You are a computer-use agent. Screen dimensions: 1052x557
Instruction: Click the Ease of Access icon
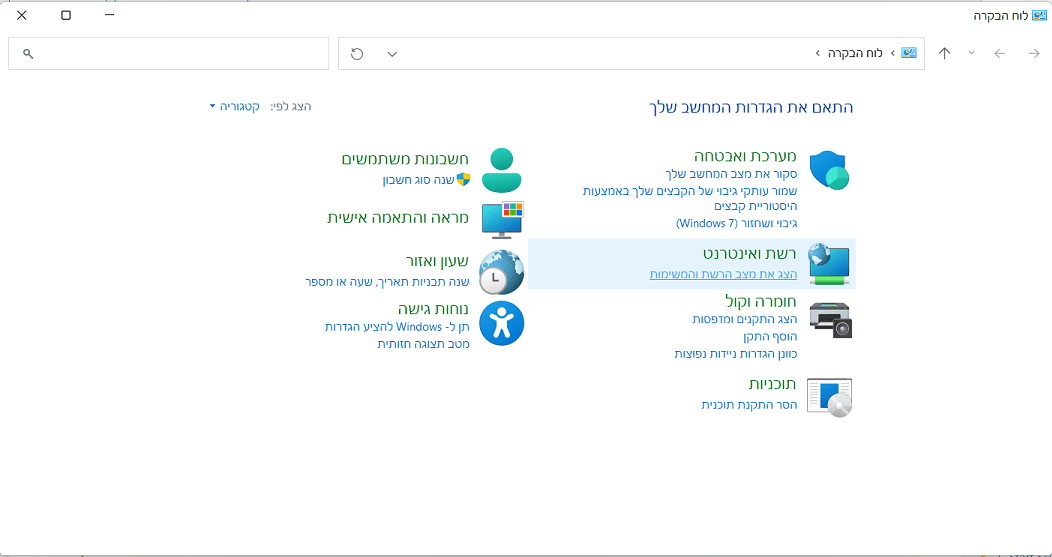[502, 323]
